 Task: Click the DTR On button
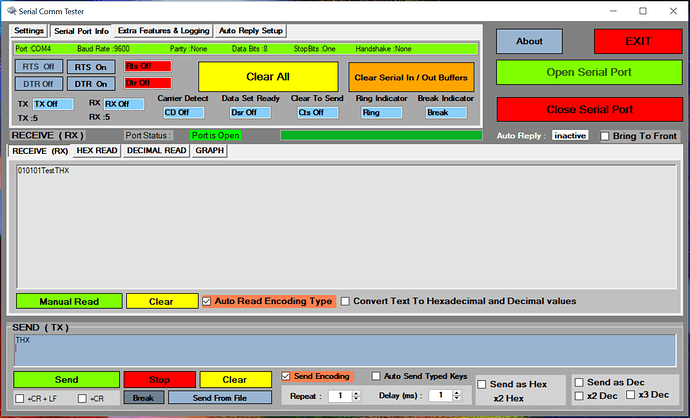tap(91, 84)
